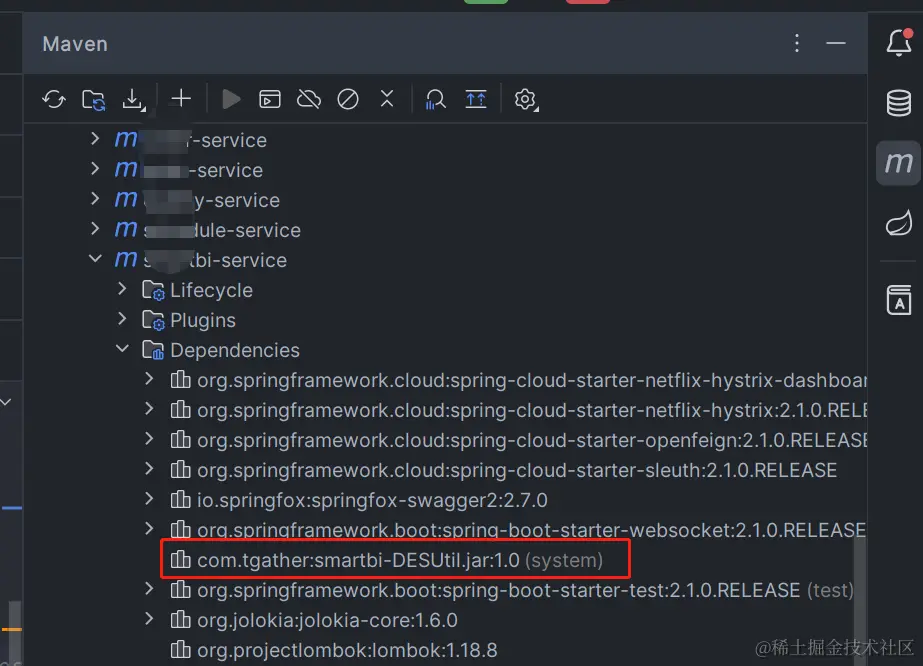Image resolution: width=923 pixels, height=666 pixels.
Task: Expand the 'y-service' module
Action: point(95,199)
